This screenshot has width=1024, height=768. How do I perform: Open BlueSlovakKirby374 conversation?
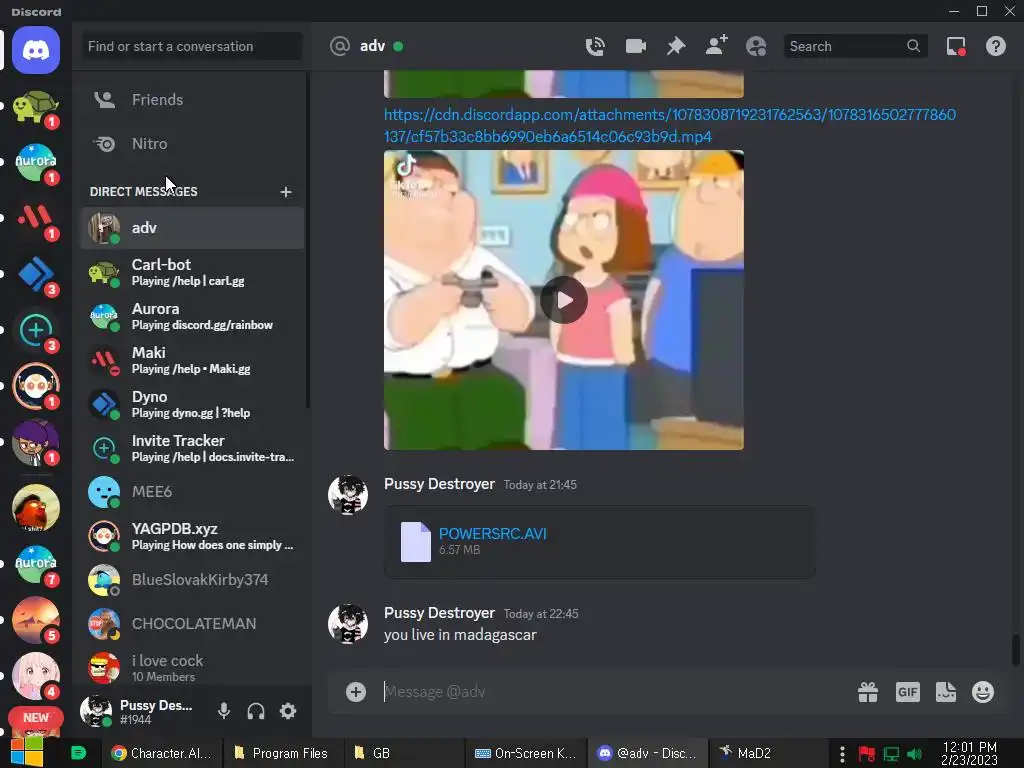193,580
